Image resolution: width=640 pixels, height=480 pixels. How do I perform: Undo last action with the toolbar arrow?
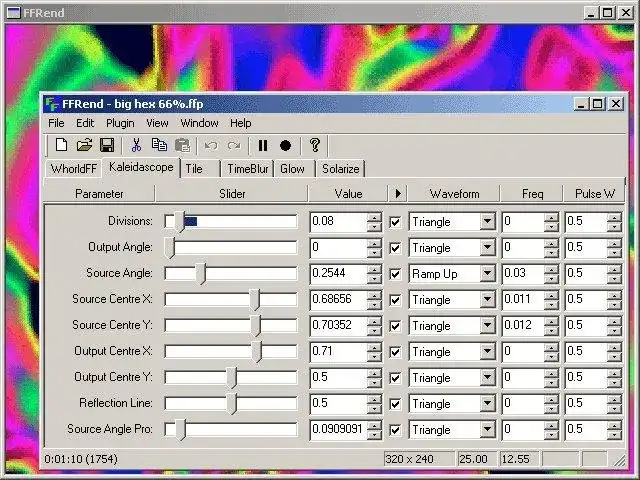(x=211, y=145)
